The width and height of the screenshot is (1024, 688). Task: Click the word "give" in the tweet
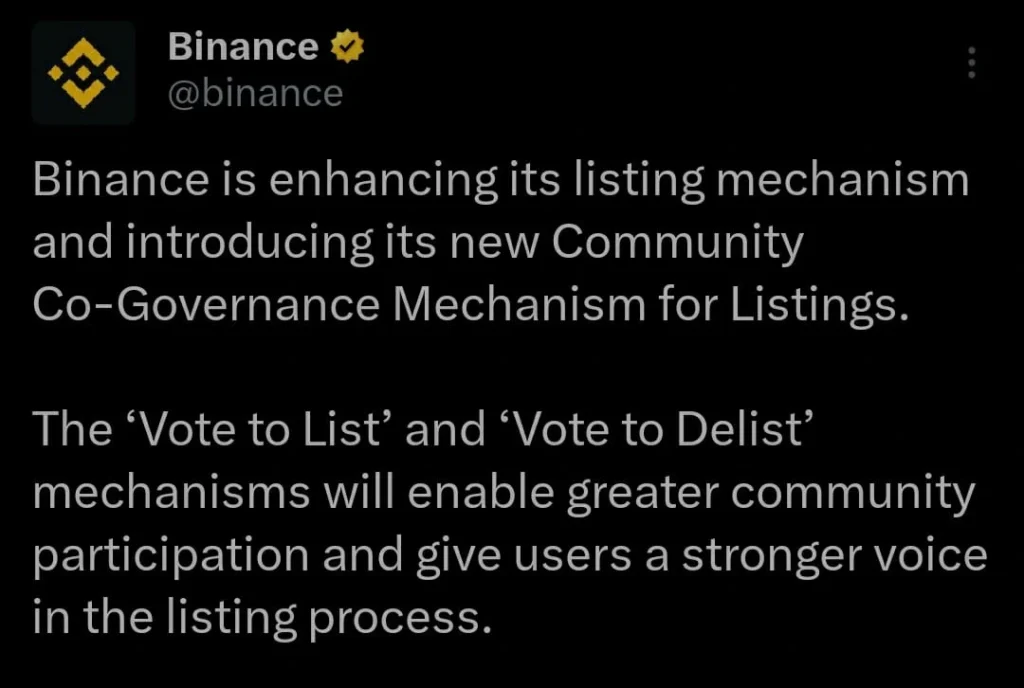pos(446,556)
